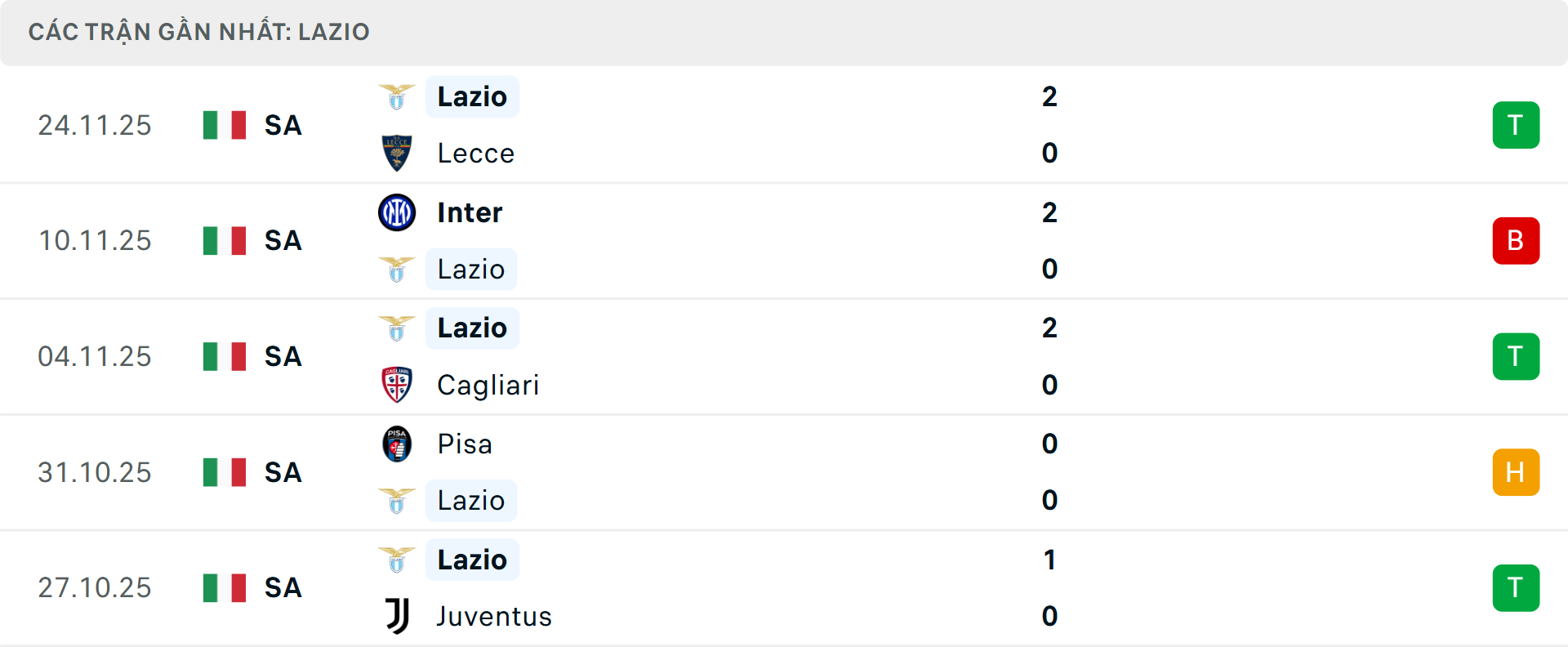The image size is (1568, 647).
Task: Click the red B result badge
Action: tap(1516, 241)
